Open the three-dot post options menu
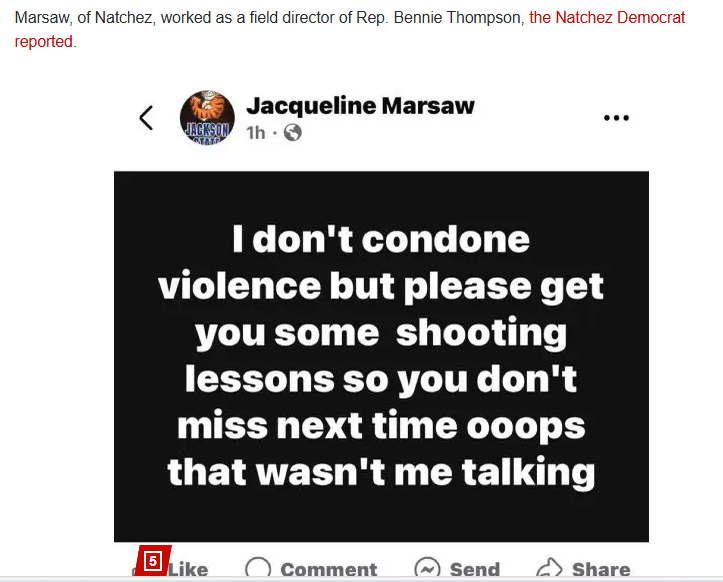 (x=616, y=118)
